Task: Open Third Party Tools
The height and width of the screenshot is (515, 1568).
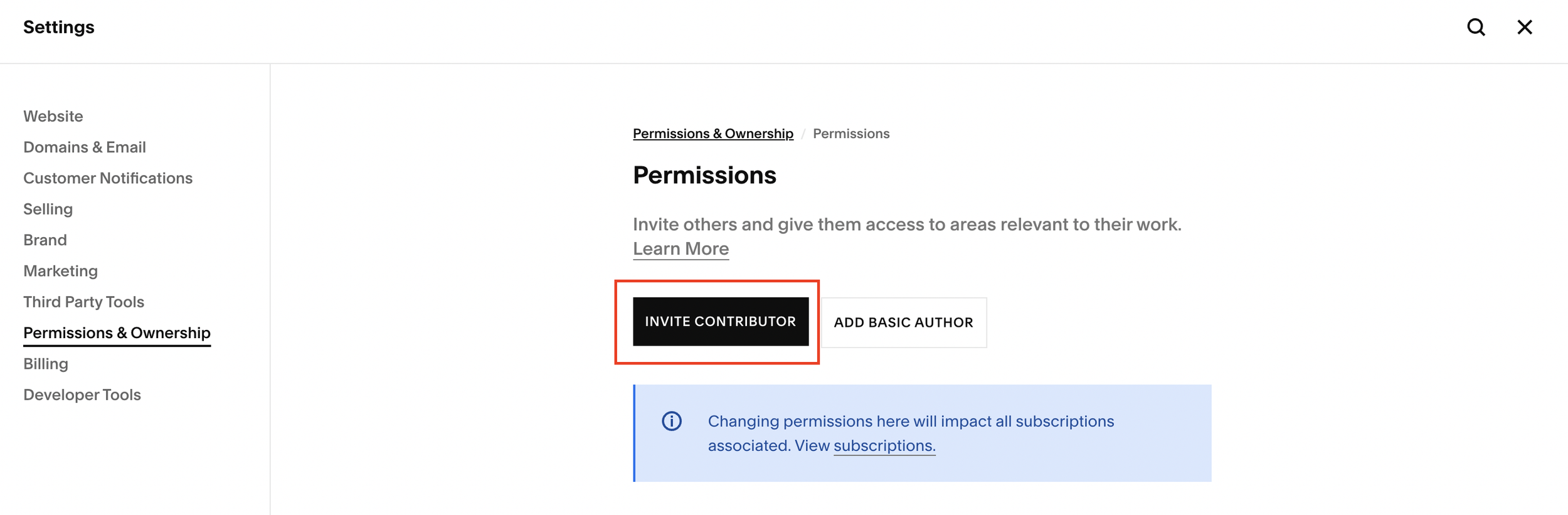Action: tap(84, 302)
